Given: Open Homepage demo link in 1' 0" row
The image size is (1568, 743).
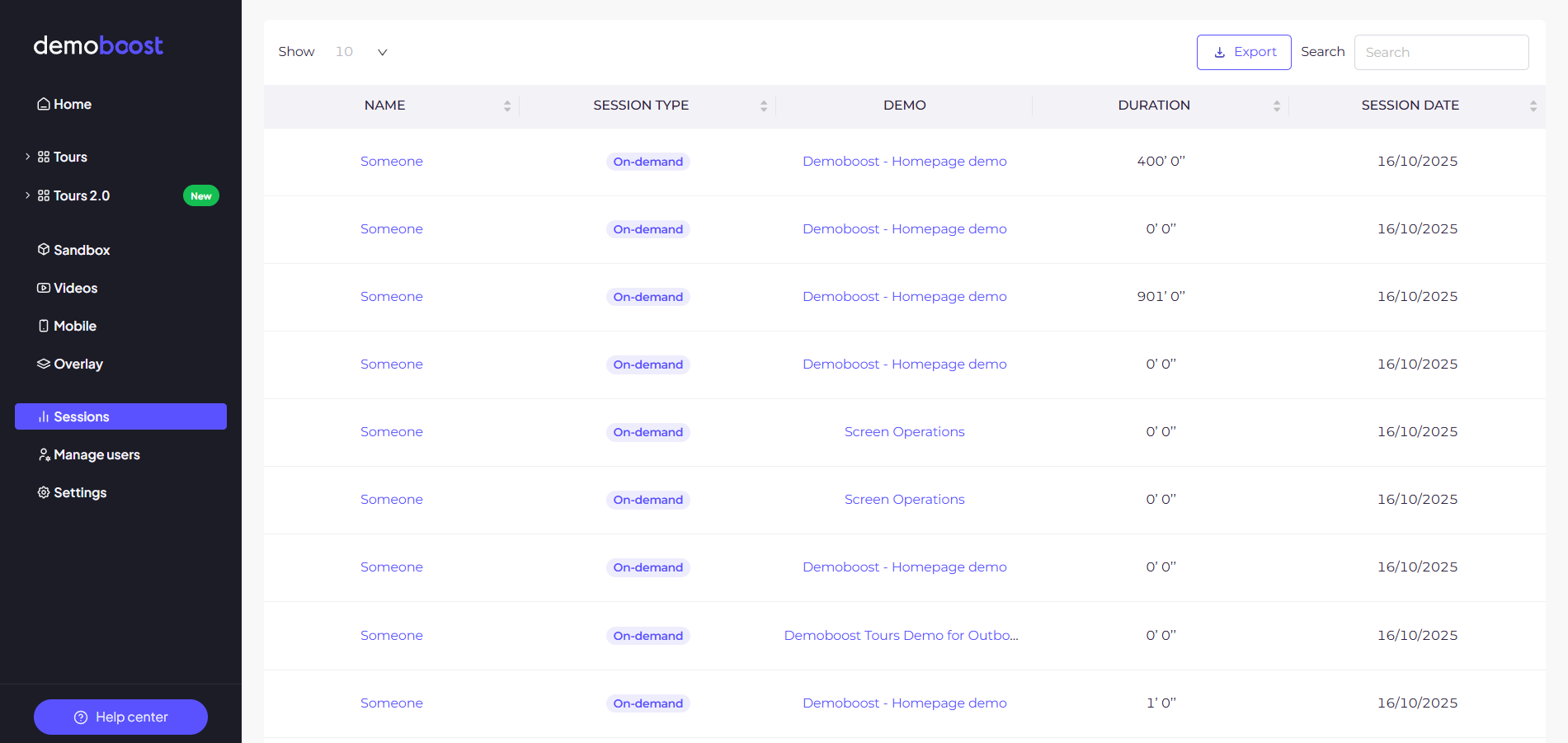Looking at the screenshot, I should (905, 703).
